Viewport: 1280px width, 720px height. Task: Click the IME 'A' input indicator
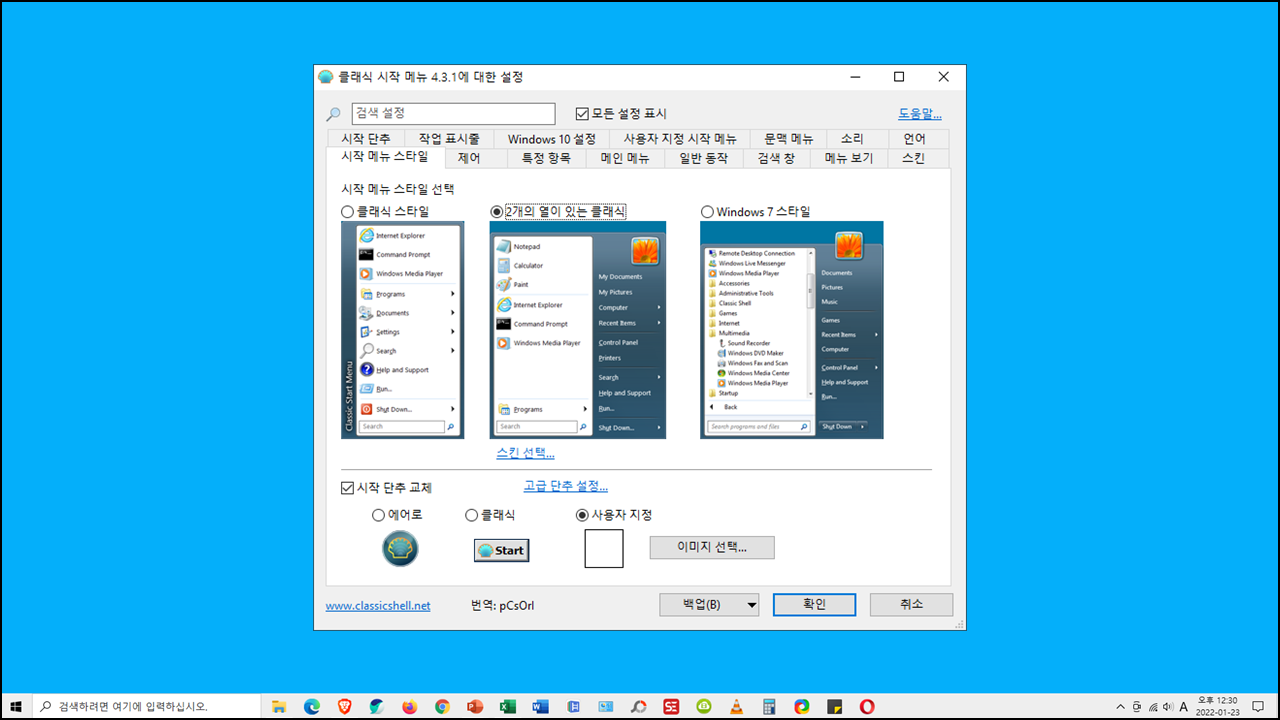pos(1184,706)
